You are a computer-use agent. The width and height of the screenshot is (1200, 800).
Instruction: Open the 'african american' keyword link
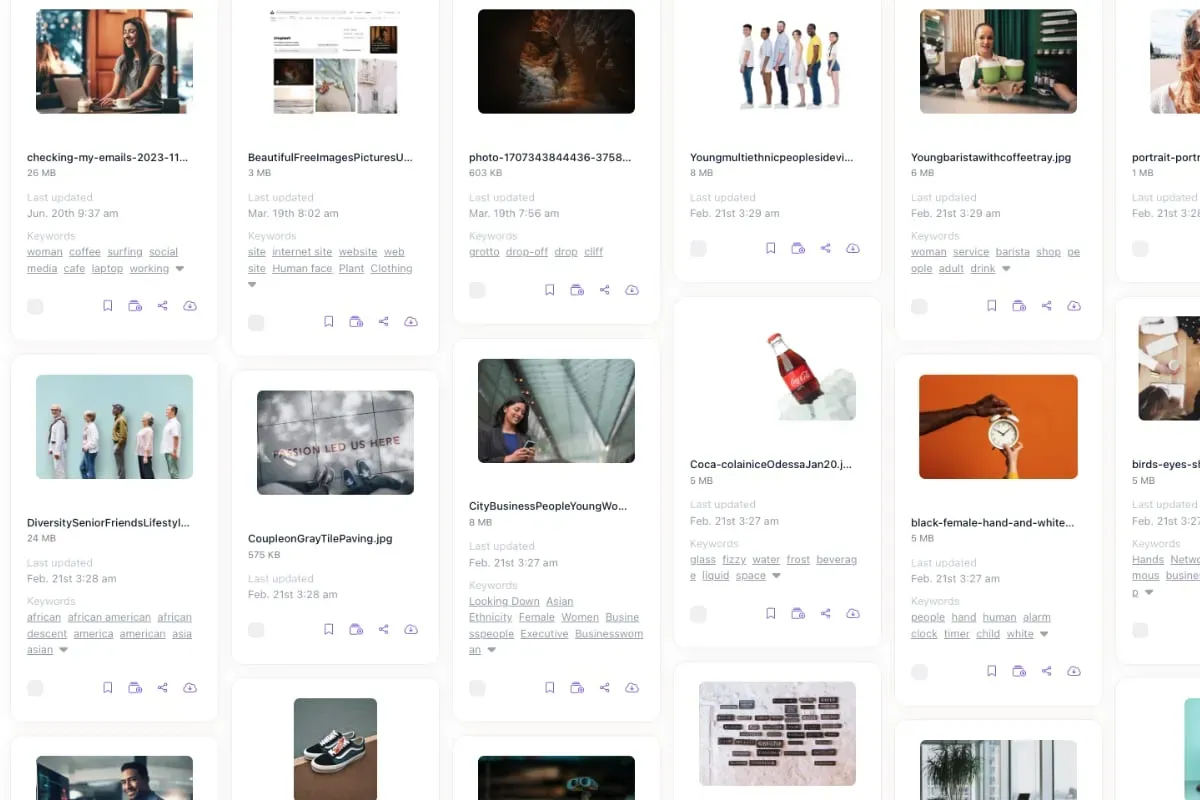(109, 618)
